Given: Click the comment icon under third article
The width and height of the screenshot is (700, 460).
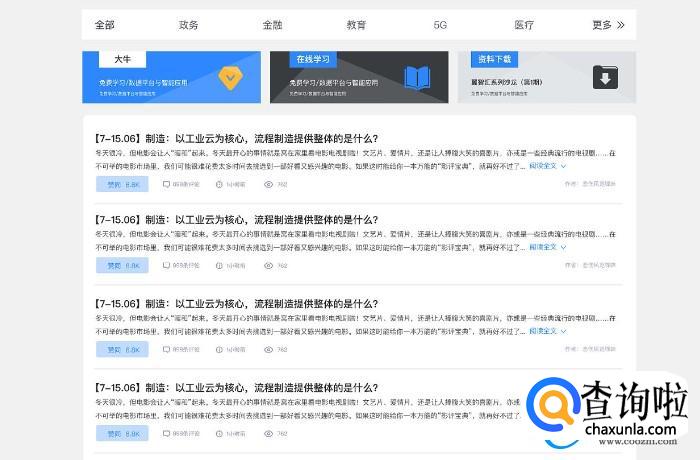Looking at the screenshot, I should pos(166,350).
